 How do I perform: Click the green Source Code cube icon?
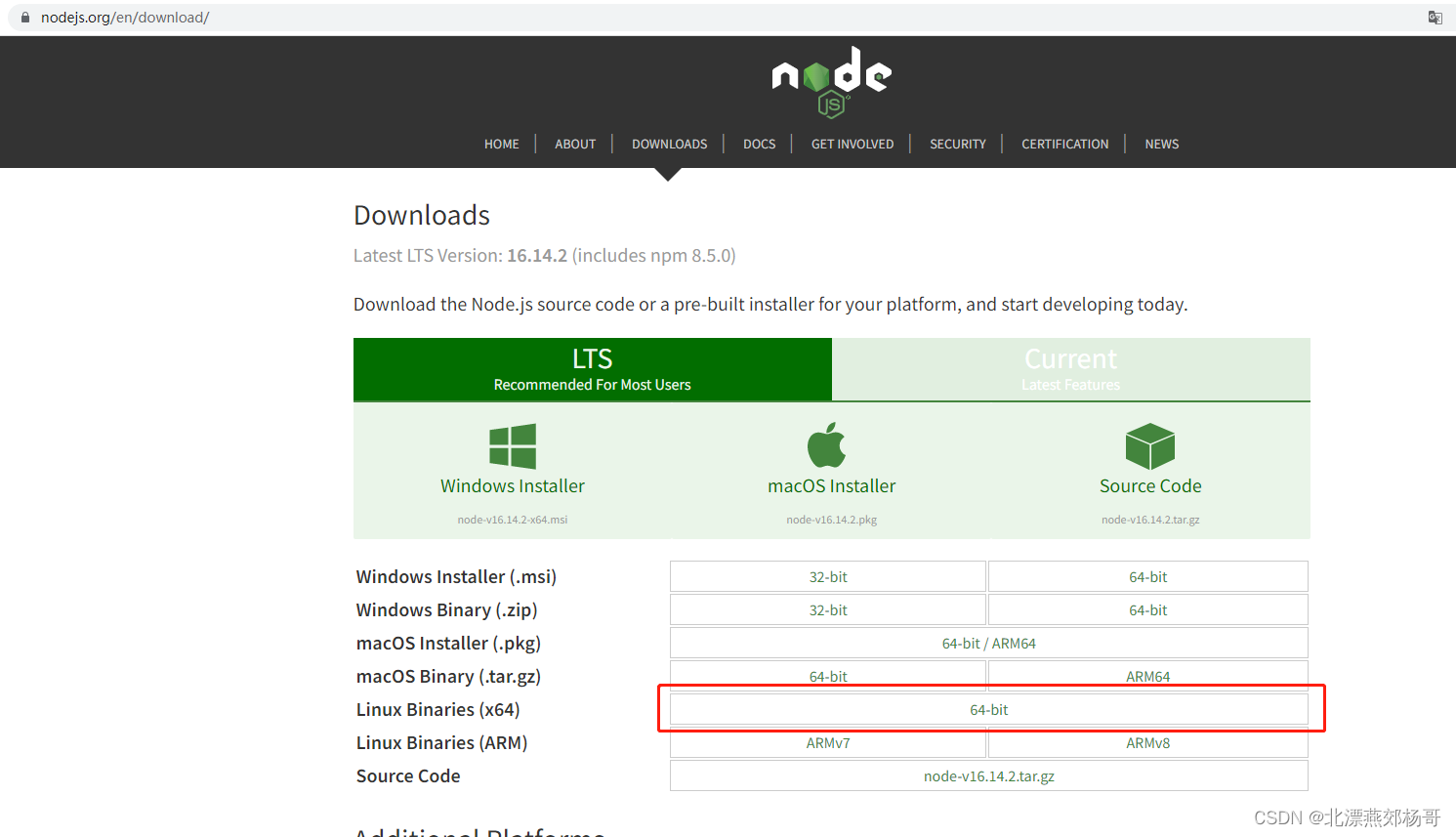pyautogui.click(x=1150, y=446)
